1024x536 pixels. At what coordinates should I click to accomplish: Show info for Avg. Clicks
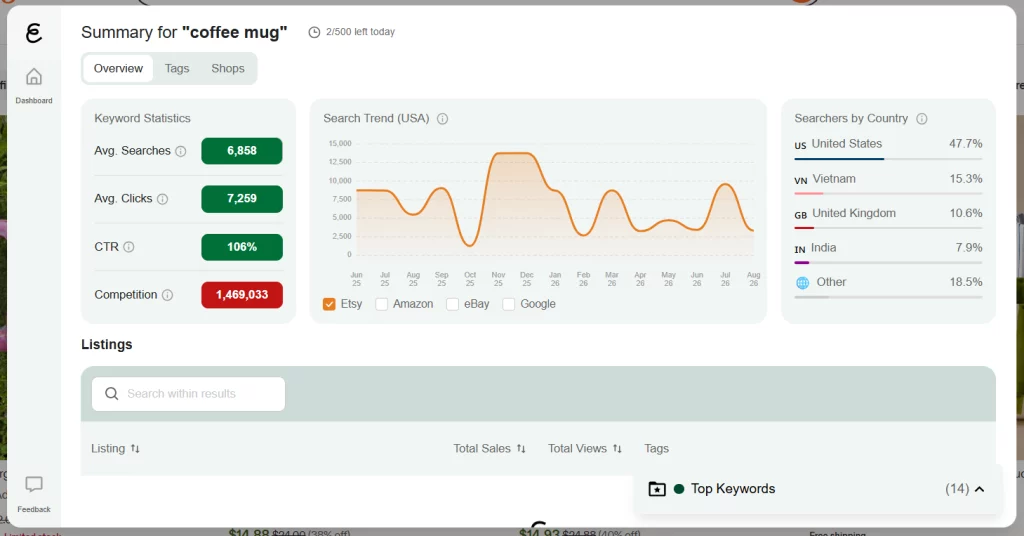[163, 199]
